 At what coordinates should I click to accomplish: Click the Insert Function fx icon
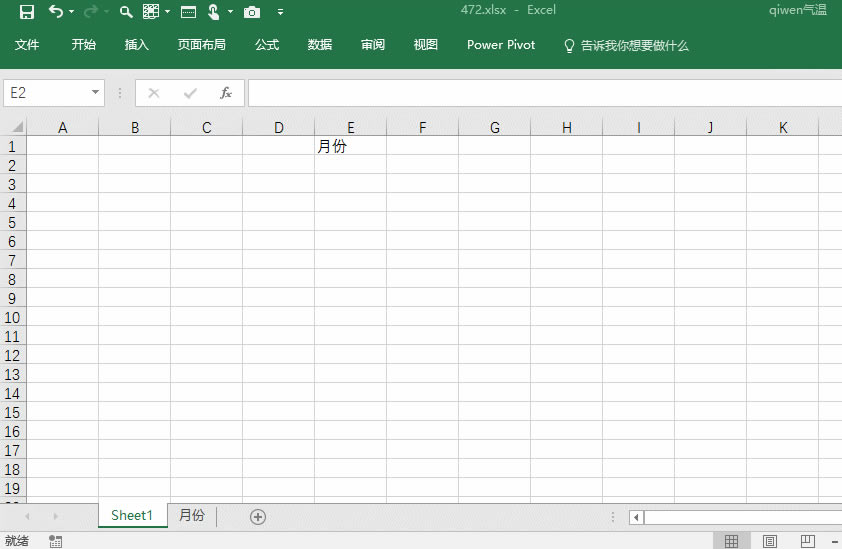click(x=226, y=93)
